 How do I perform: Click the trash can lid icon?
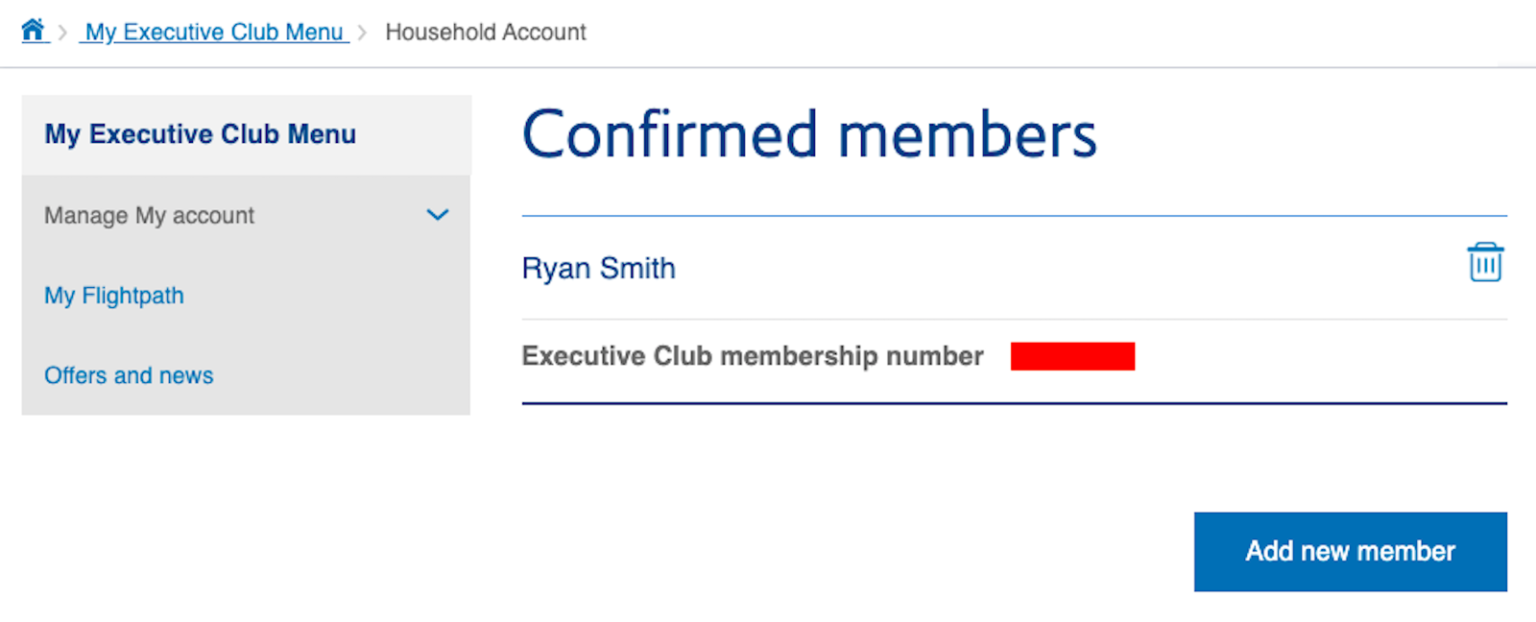1485,250
